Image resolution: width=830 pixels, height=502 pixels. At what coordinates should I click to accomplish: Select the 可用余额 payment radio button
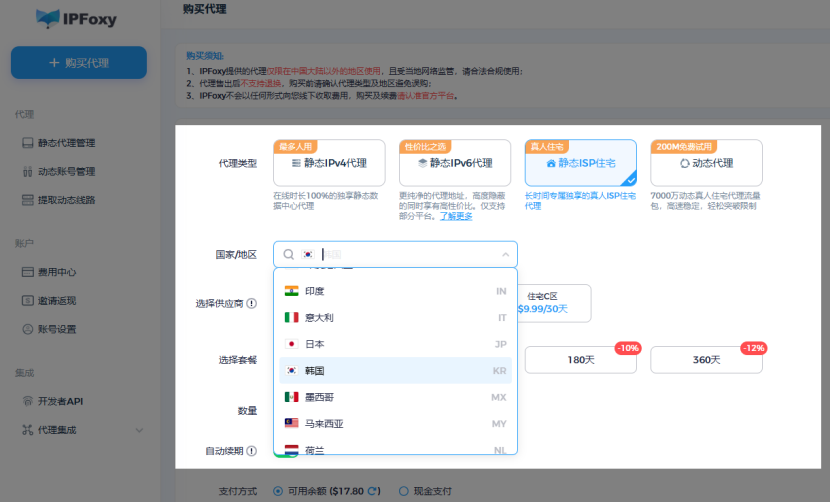[x=280, y=491]
